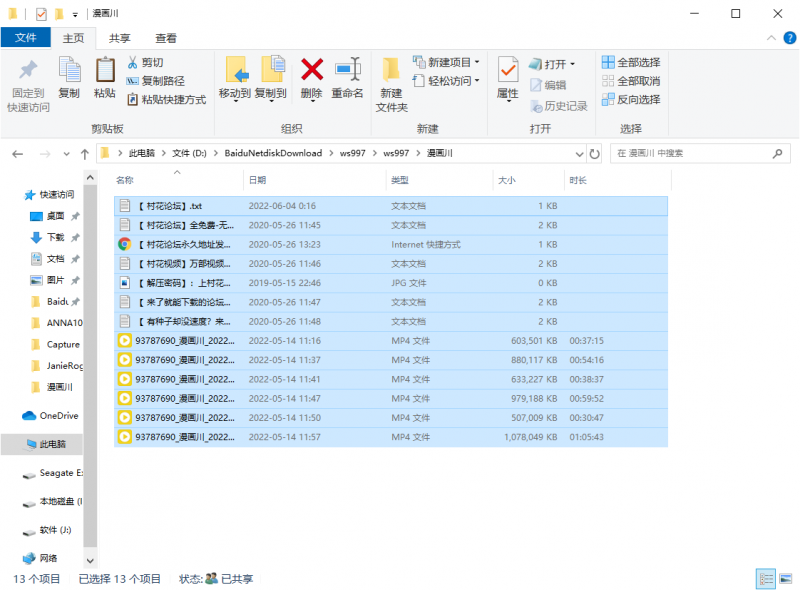Switch to the Share ribbon tab
Viewport: 800px width, 590px height.
point(119,38)
